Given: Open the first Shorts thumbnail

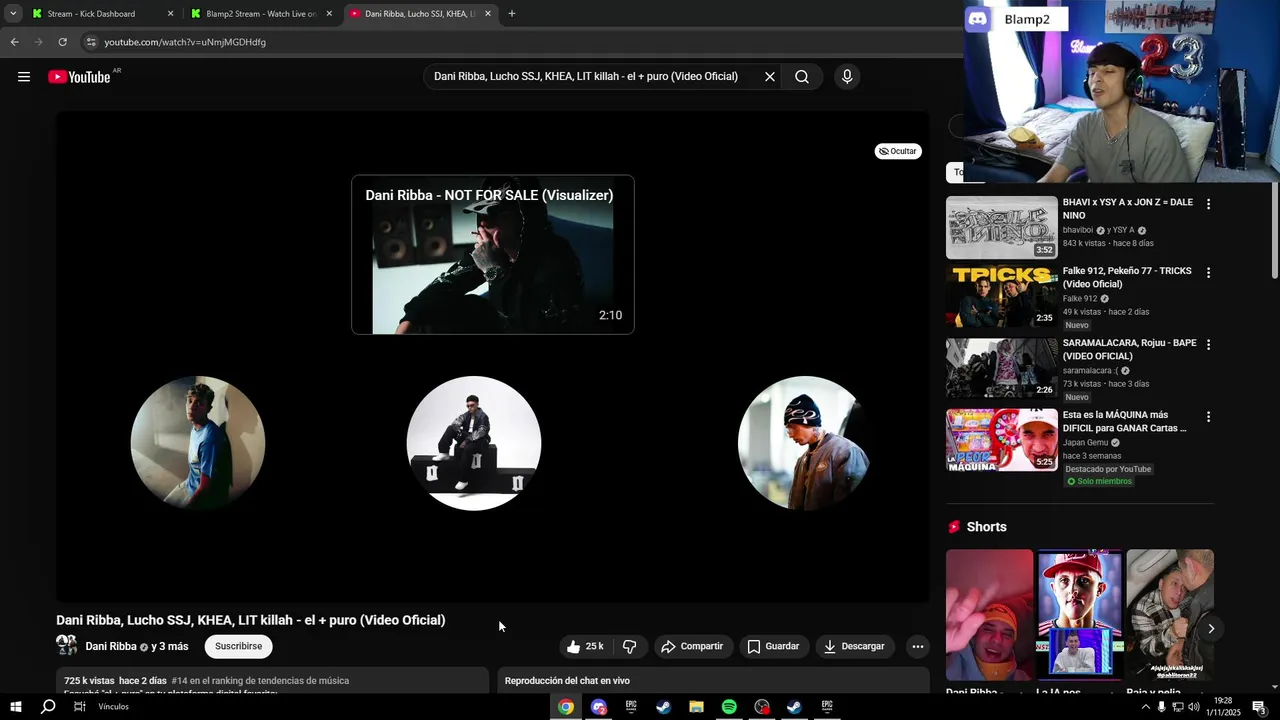Looking at the screenshot, I should [x=990, y=615].
